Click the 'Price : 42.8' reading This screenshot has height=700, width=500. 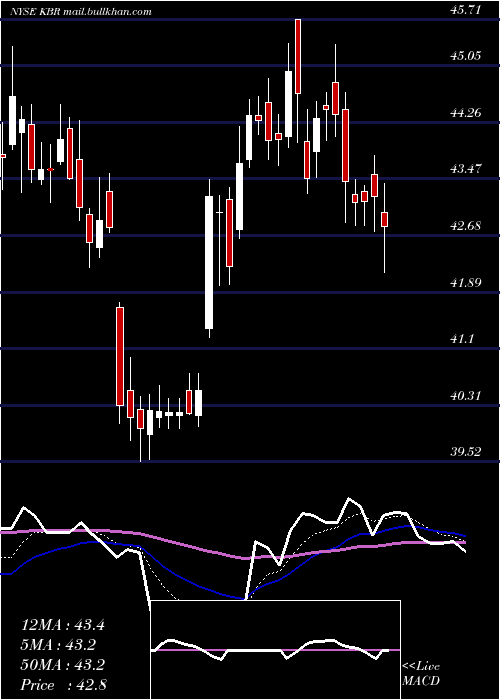63,685
